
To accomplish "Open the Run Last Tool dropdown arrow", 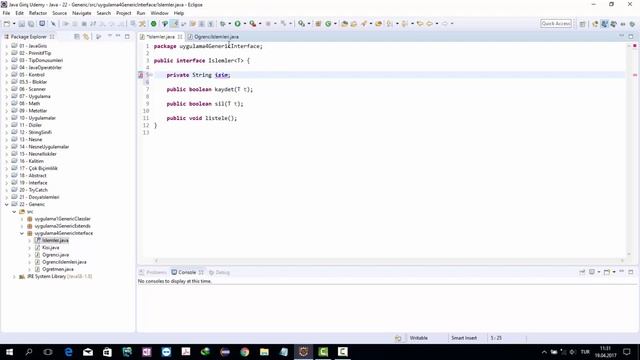I will (260, 24).
